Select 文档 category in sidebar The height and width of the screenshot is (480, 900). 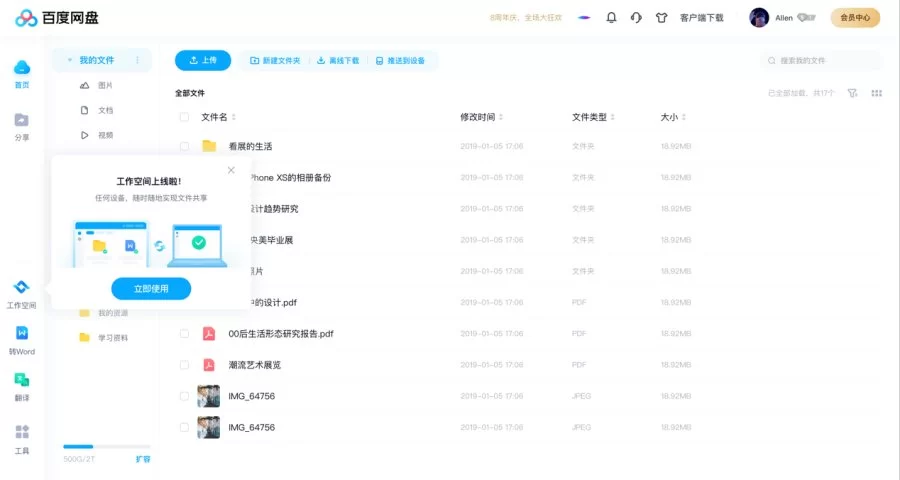[x=104, y=110]
